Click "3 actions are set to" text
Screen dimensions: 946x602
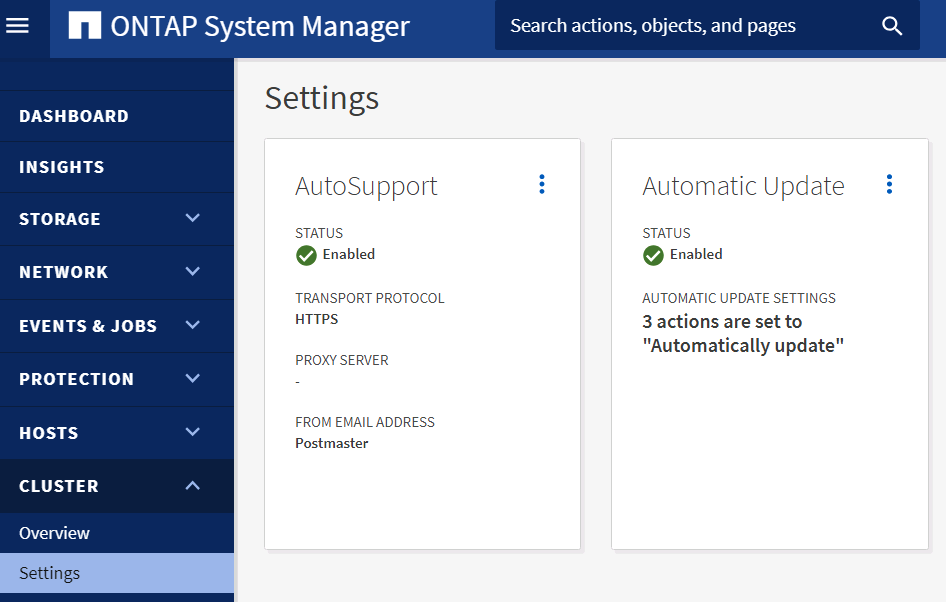click(x=722, y=322)
